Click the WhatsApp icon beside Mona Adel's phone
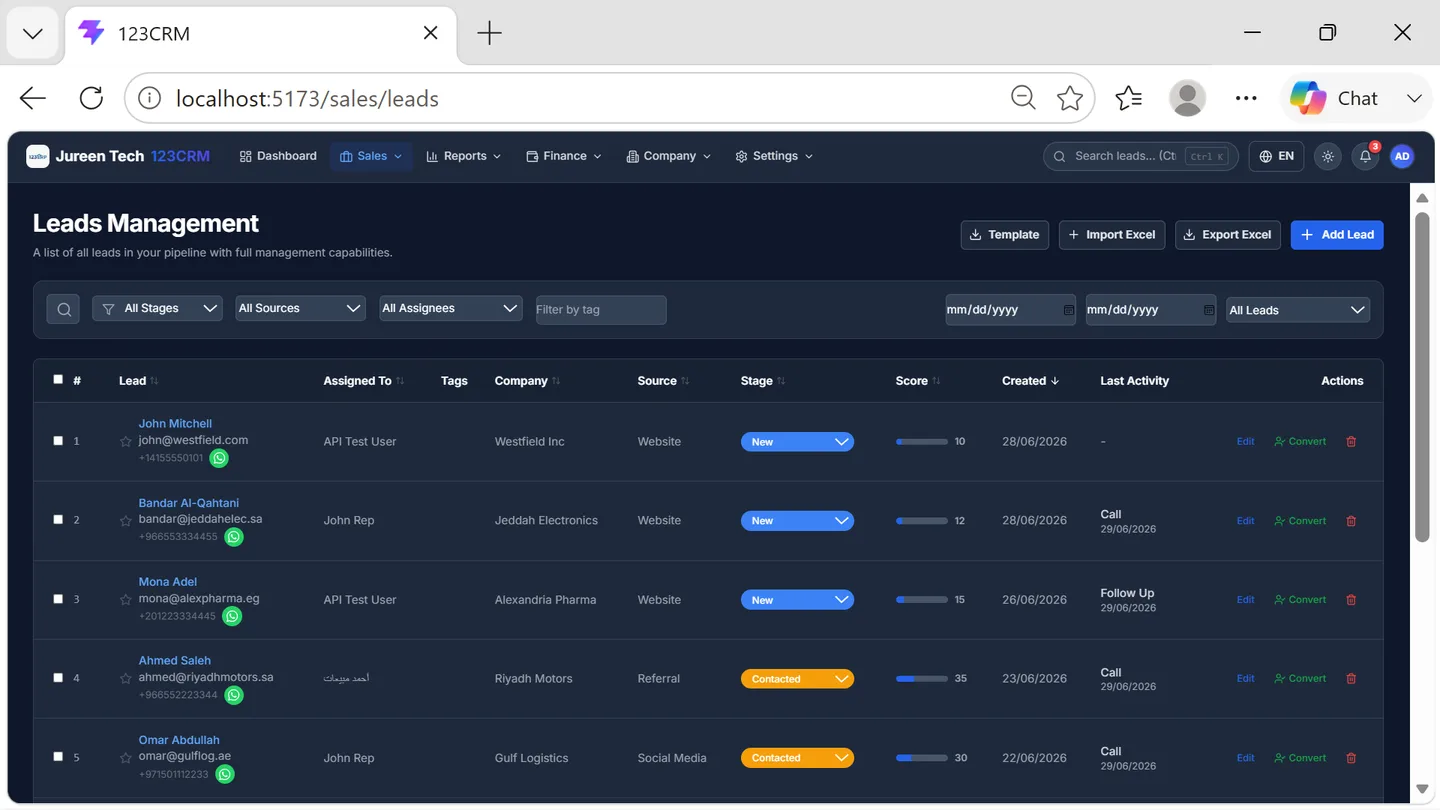Screen dimensions: 1440x810 [232, 616]
